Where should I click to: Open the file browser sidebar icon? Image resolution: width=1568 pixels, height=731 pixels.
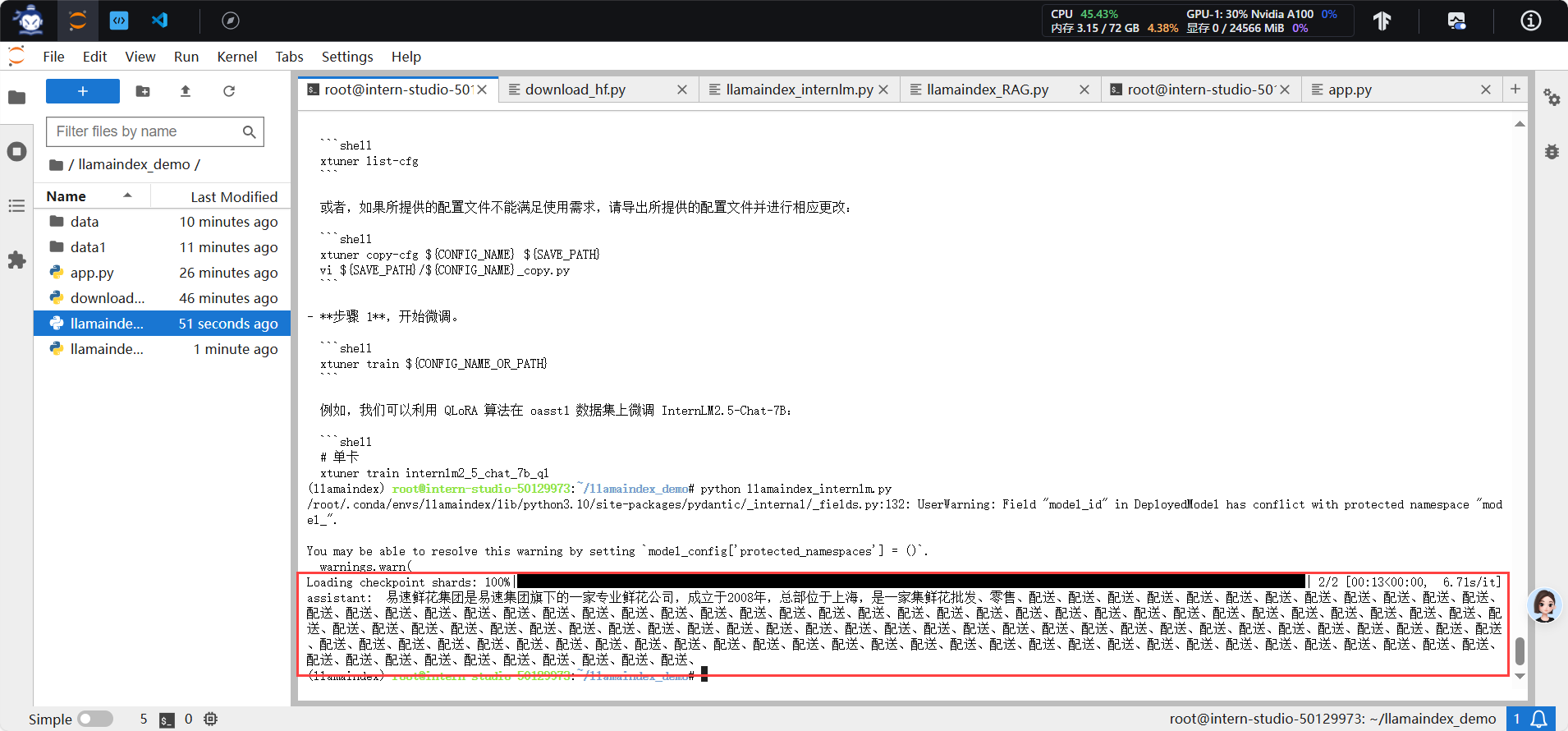click(x=16, y=98)
